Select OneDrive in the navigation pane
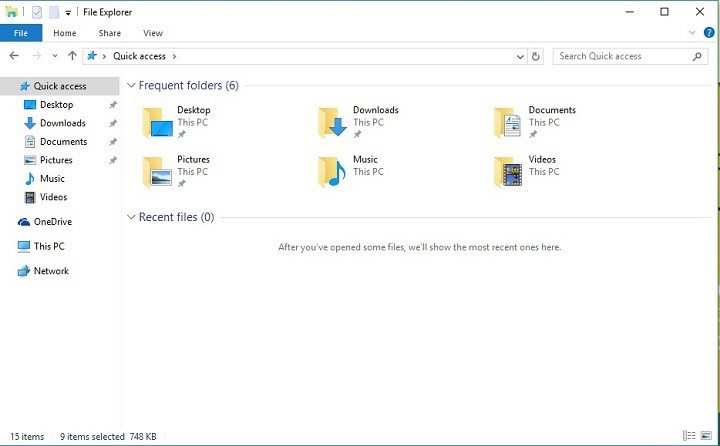Viewport: 720px width, 446px height. click(x=52, y=222)
